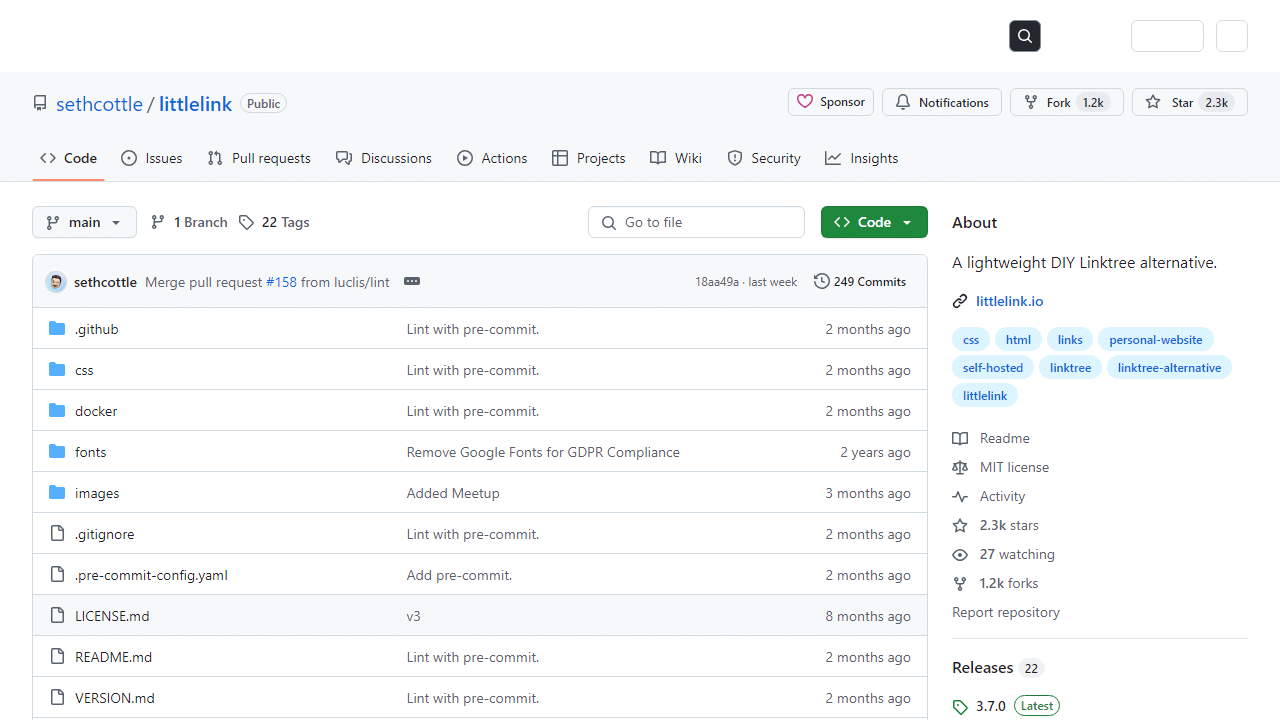Viewport: 1280px width, 720px height.
Task: Open the Wiki tab
Action: pos(676,158)
